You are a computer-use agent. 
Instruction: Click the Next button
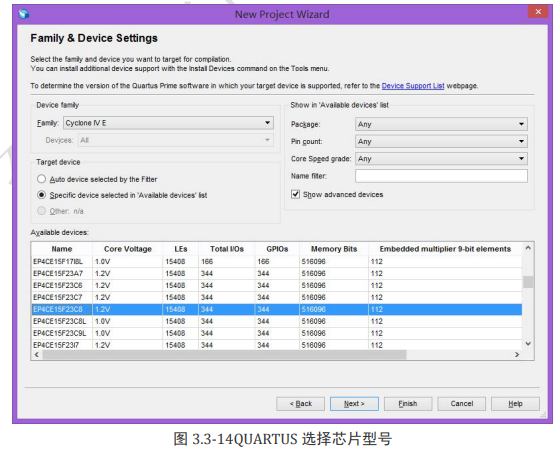tap(354, 404)
